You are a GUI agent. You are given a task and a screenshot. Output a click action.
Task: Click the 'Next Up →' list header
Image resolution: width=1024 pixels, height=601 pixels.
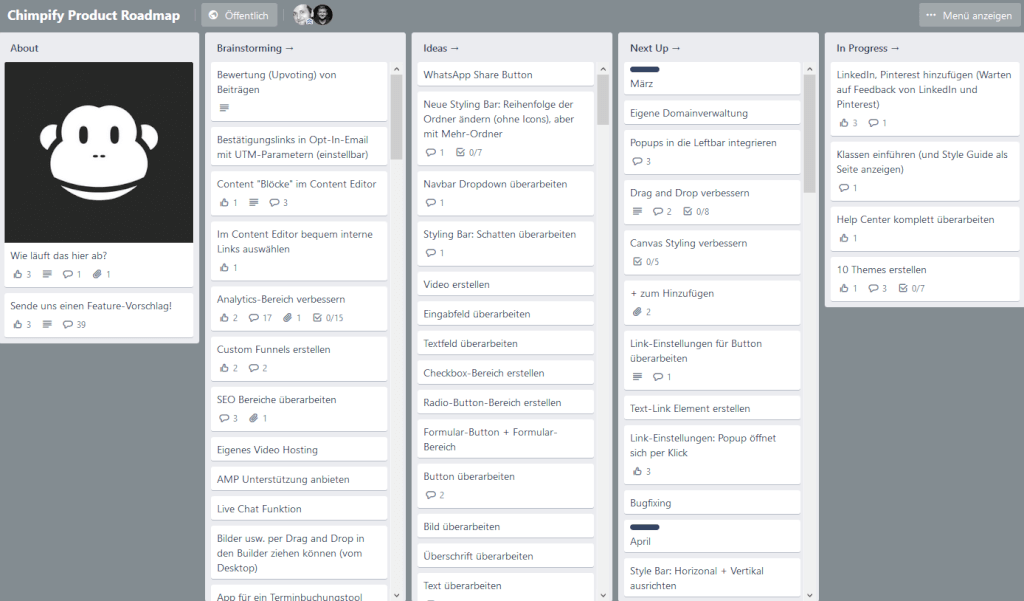click(x=655, y=48)
